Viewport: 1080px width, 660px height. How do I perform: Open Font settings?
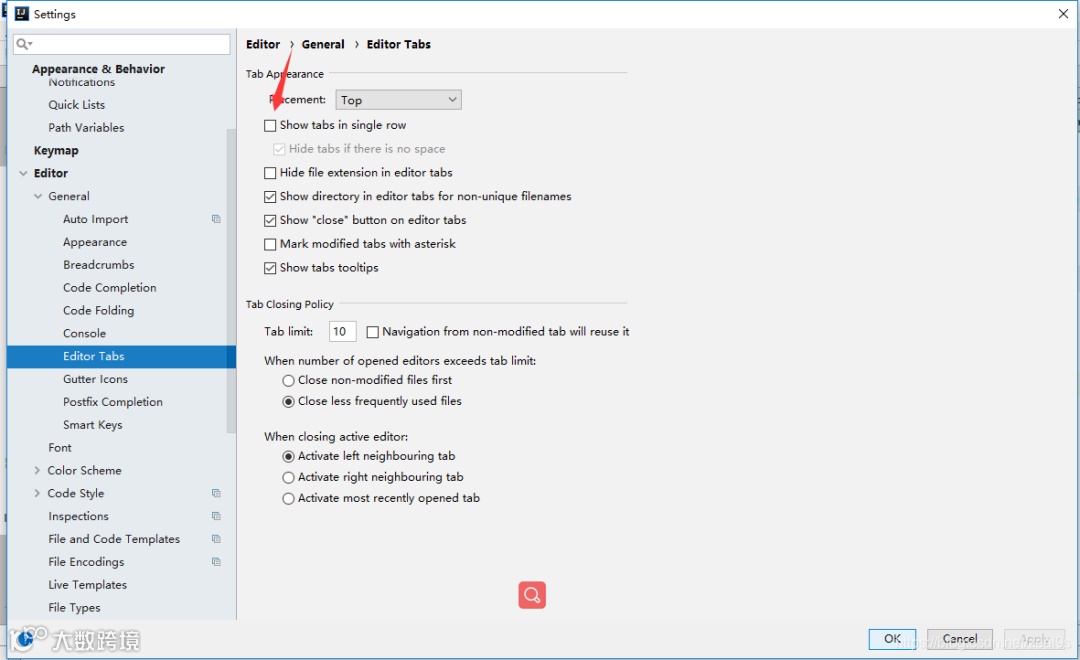60,448
